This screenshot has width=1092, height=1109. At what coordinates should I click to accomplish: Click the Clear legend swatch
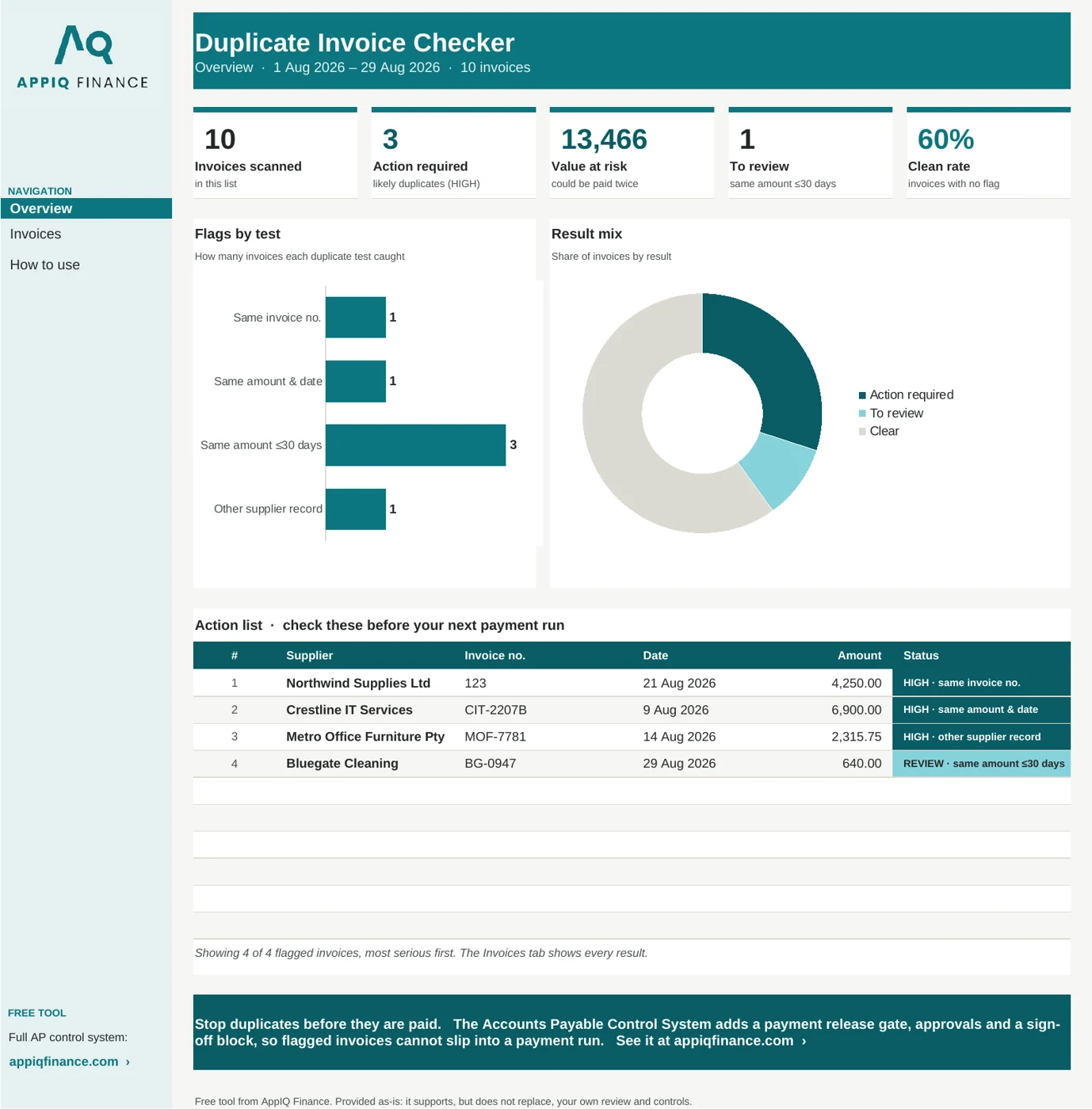(x=862, y=432)
